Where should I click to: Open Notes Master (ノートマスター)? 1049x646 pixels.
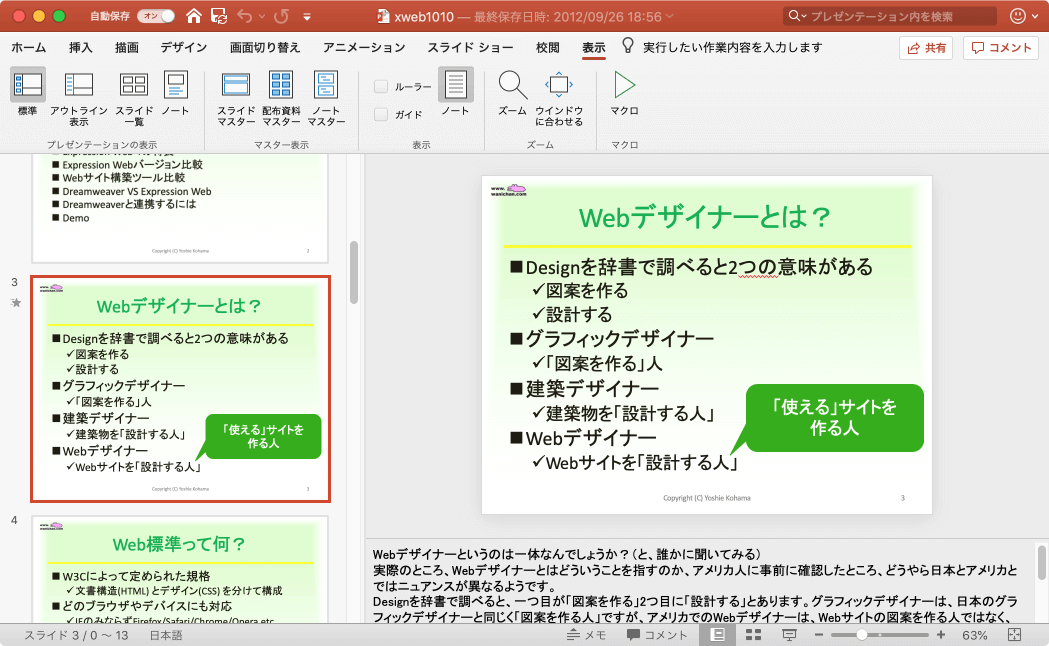coord(326,98)
